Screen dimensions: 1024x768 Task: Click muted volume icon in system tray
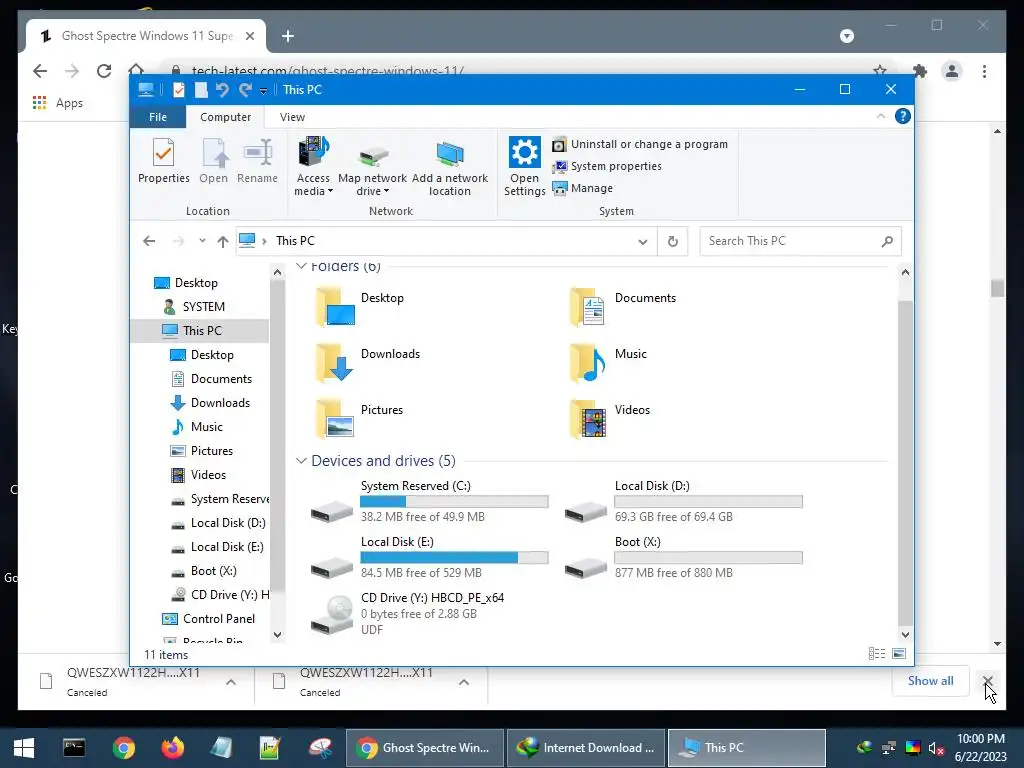pyautogui.click(x=936, y=748)
